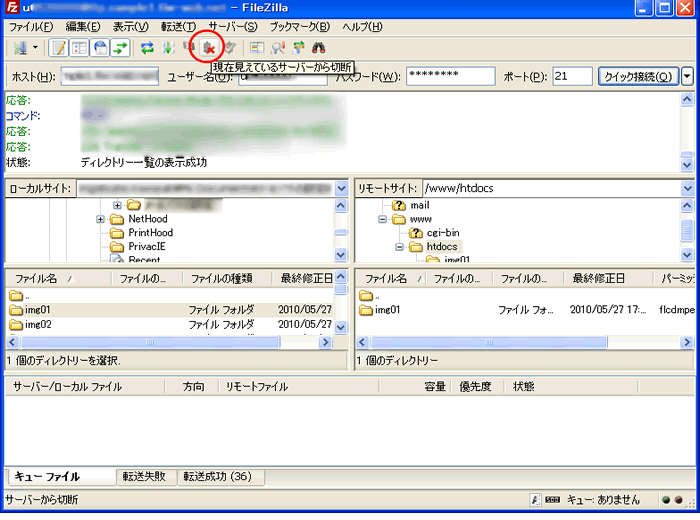The height and width of the screenshot is (520, 700).
Task: Open the サーバー(S) menu
Action: [x=233, y=27]
